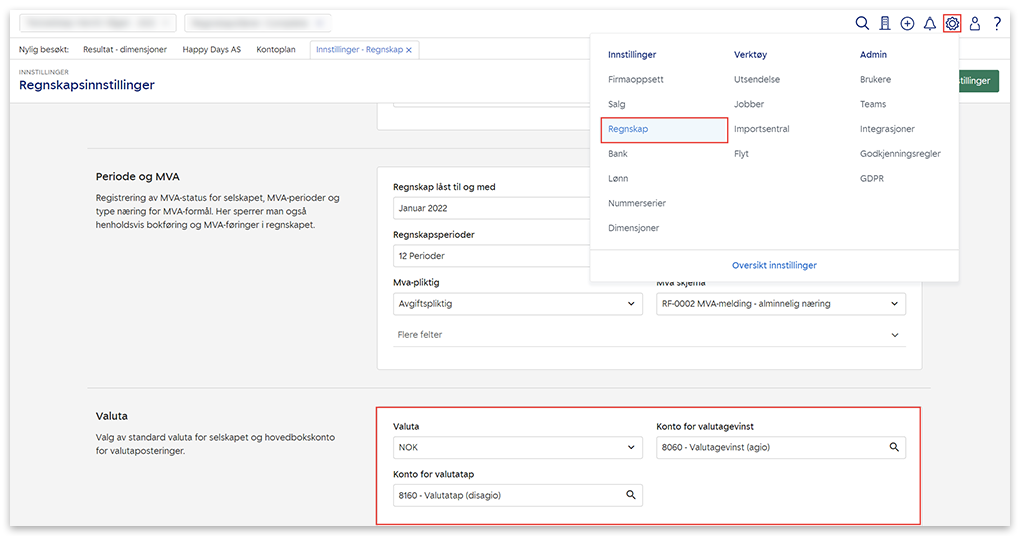Open Godkjenningsregler under Admin
This screenshot has height=536, width=1020.
(x=900, y=154)
